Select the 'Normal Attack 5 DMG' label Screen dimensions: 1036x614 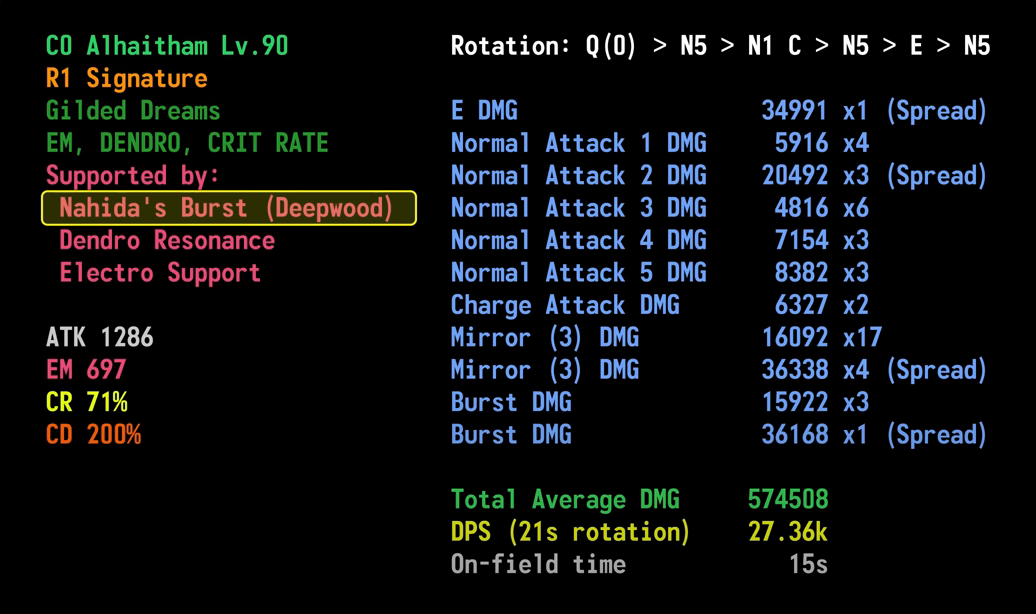578,273
